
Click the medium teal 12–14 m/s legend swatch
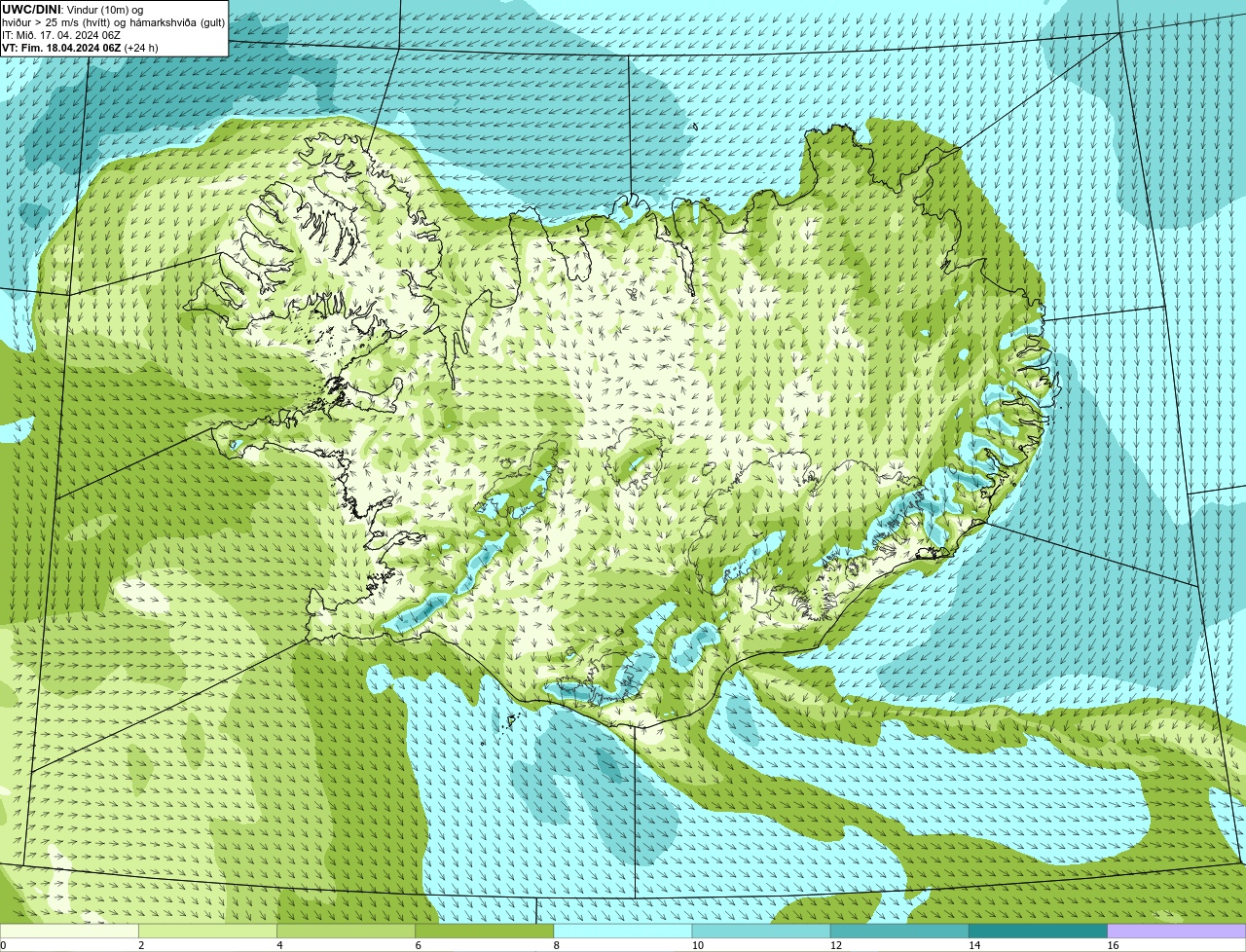pyautogui.click(x=900, y=931)
